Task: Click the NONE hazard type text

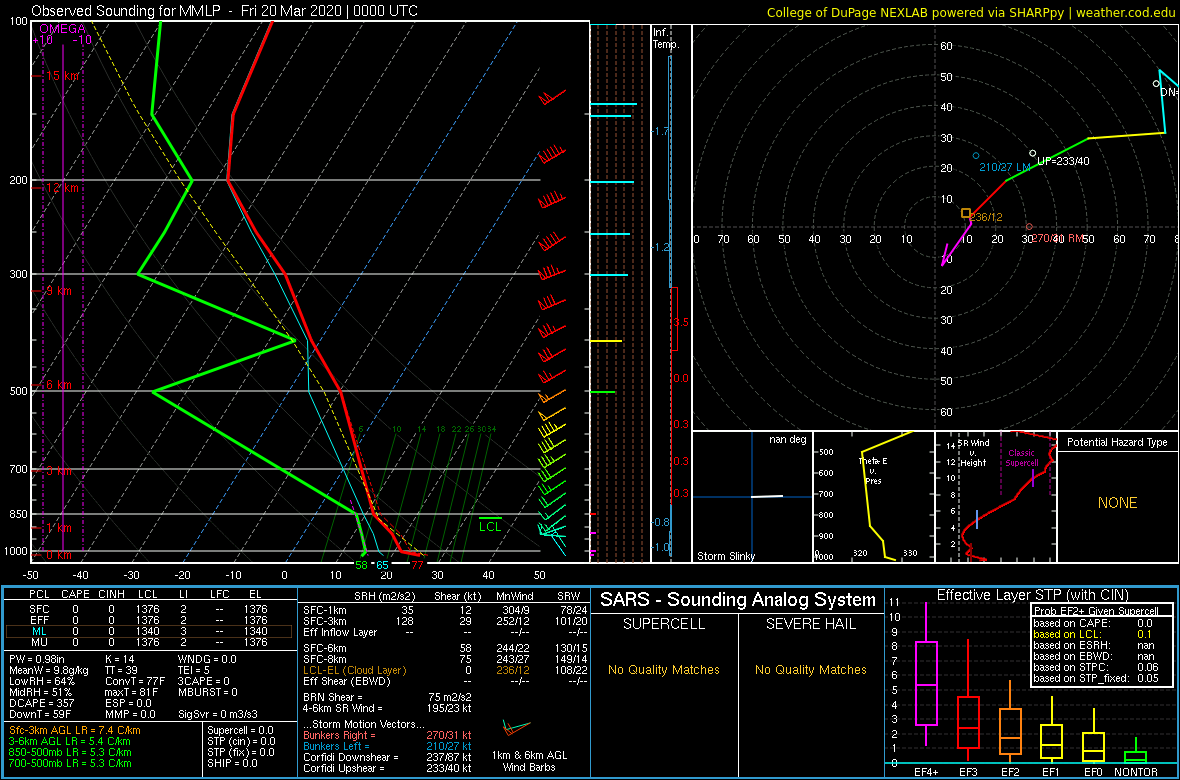Action: (1117, 503)
